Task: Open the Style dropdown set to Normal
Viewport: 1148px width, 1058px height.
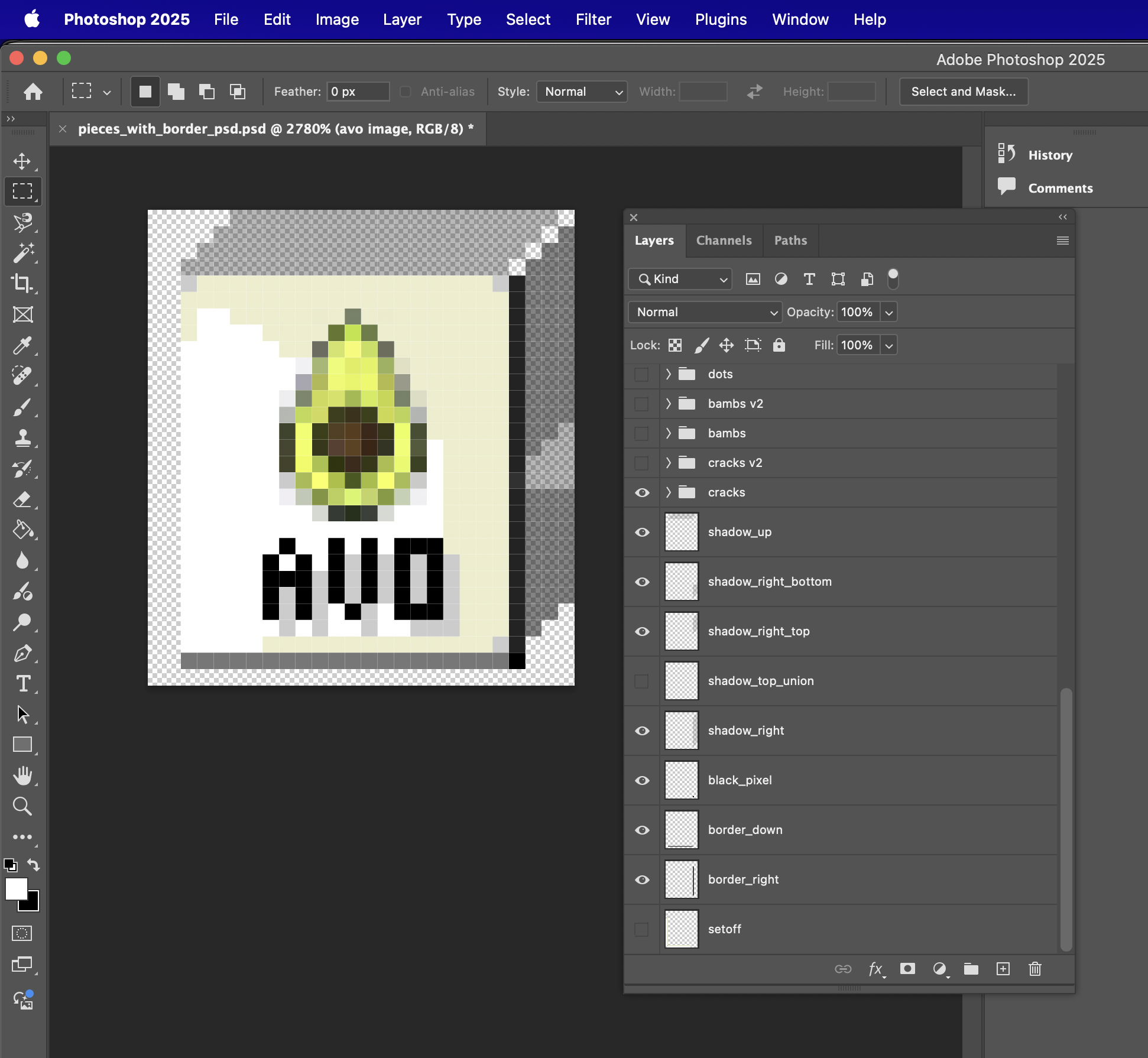Action: pyautogui.click(x=582, y=92)
